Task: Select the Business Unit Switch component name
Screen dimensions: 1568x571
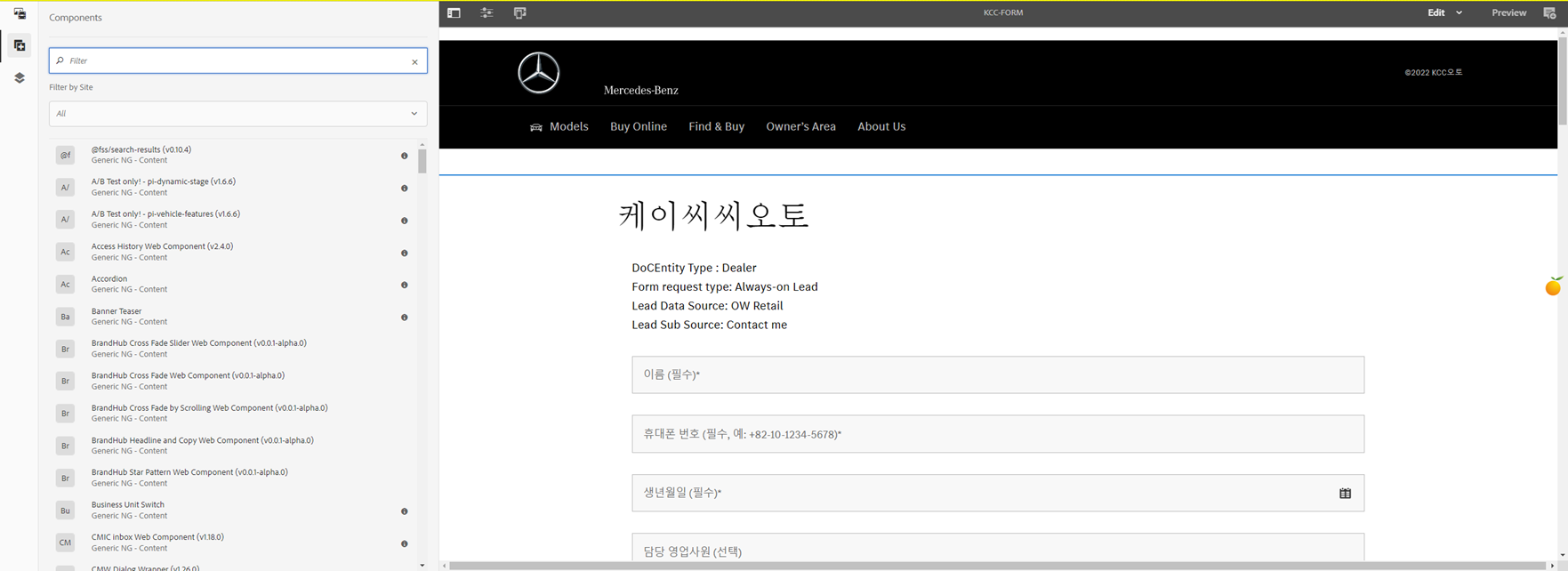Action: tap(128, 504)
